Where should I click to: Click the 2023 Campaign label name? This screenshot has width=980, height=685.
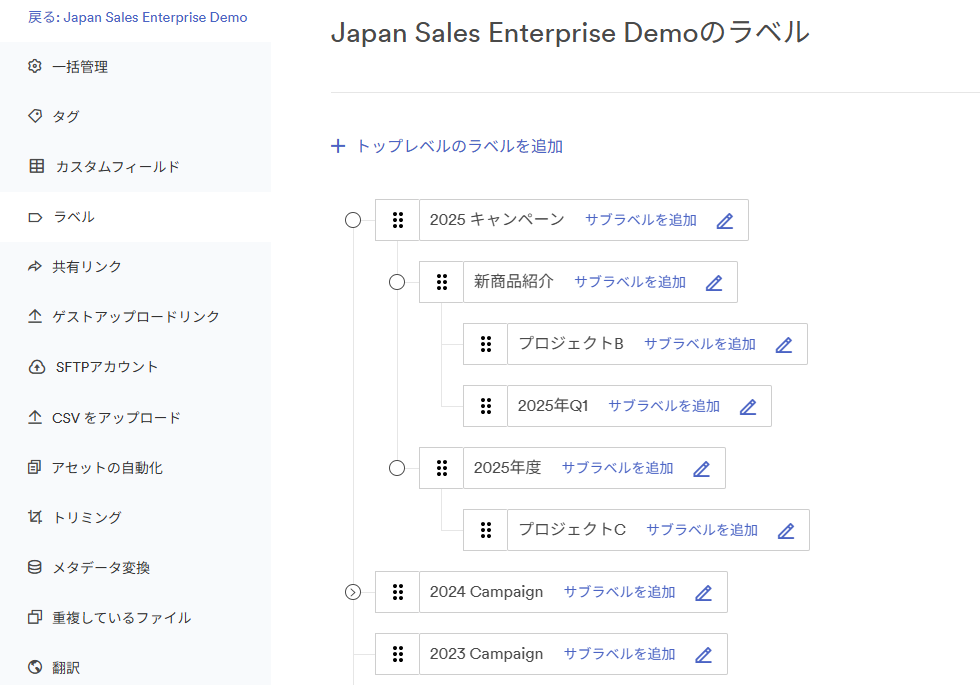pos(486,654)
